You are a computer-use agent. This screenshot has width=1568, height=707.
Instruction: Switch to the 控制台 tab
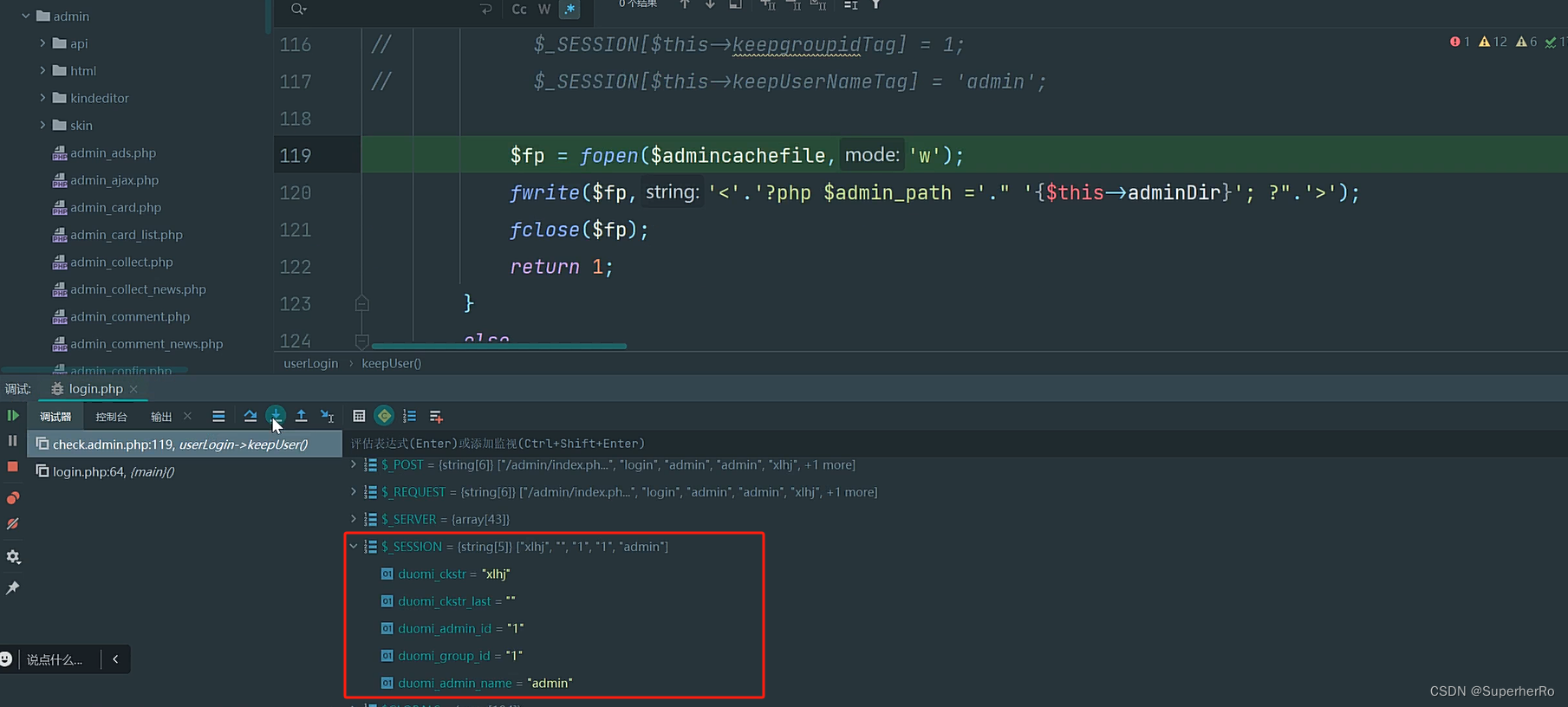pyautogui.click(x=111, y=417)
